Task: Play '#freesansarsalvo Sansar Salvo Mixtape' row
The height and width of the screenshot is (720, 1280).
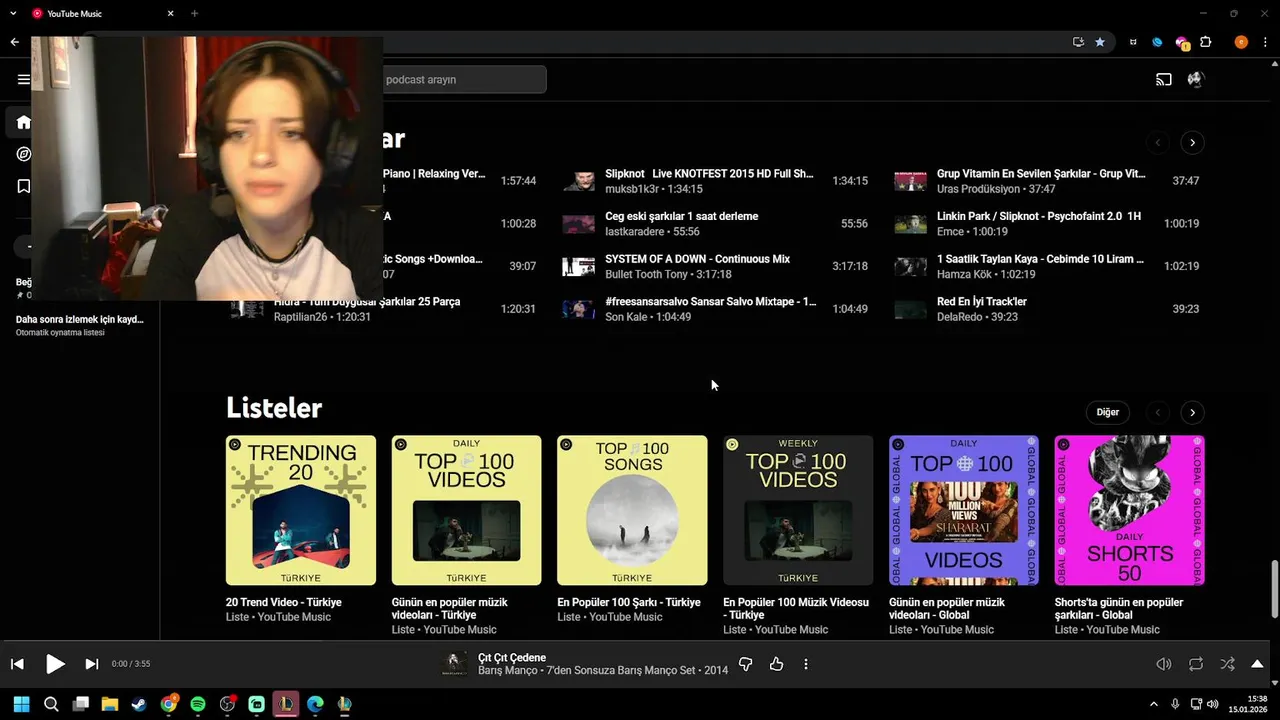Action: 715,309
